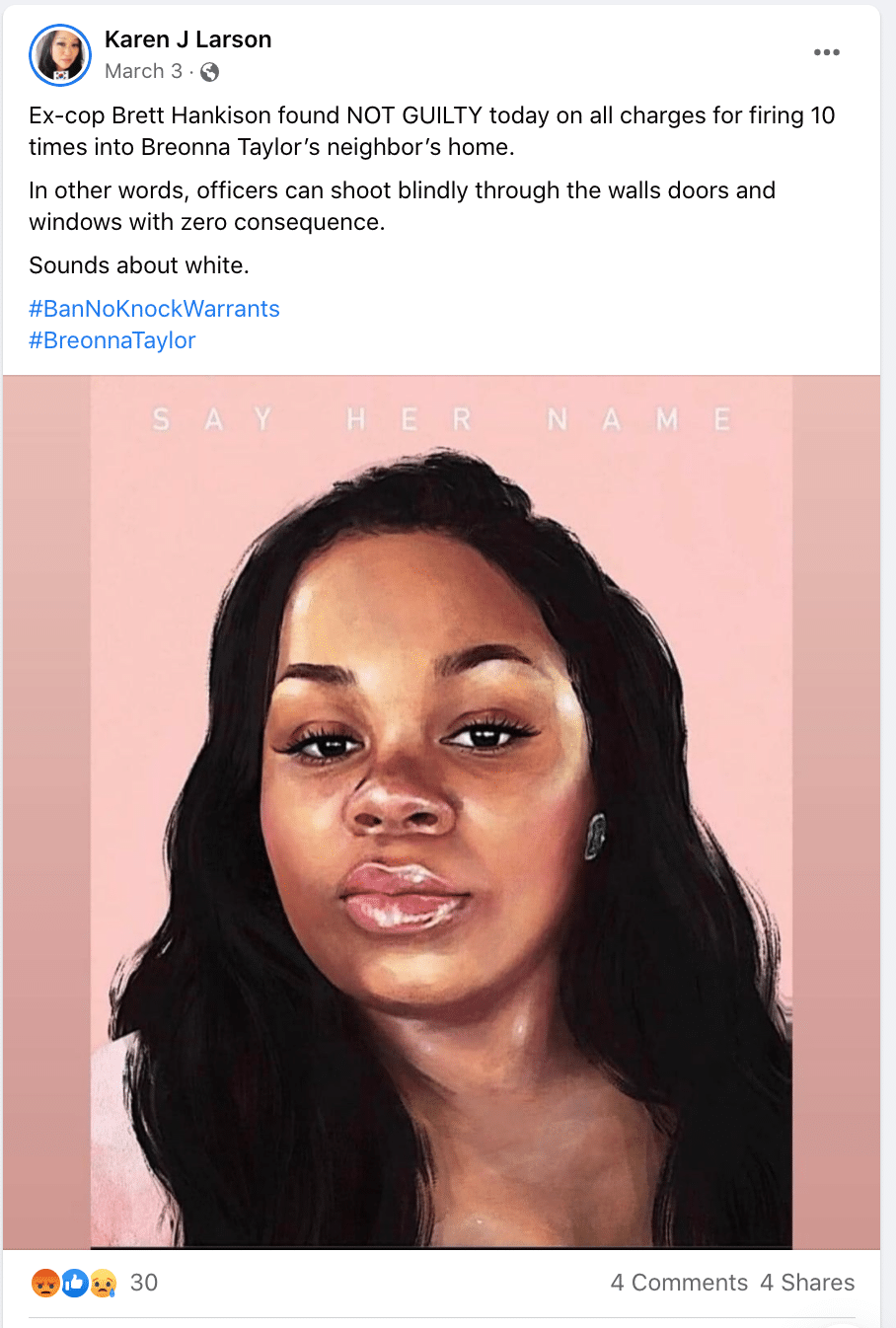
Task: Click the public globe privacy icon
Action: (x=209, y=72)
